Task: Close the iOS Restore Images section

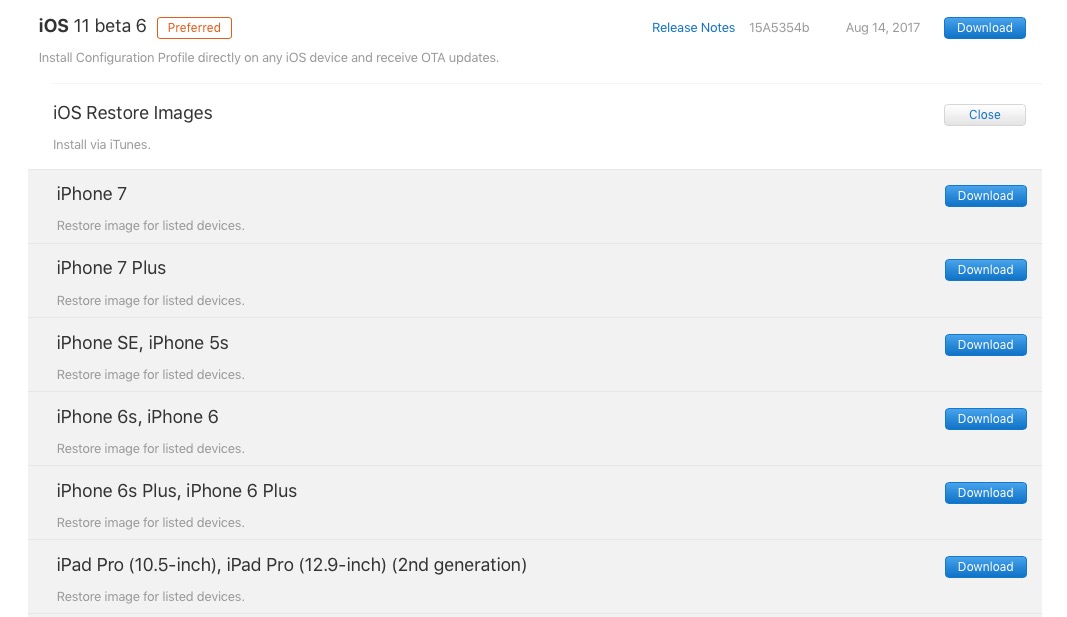Action: point(984,115)
